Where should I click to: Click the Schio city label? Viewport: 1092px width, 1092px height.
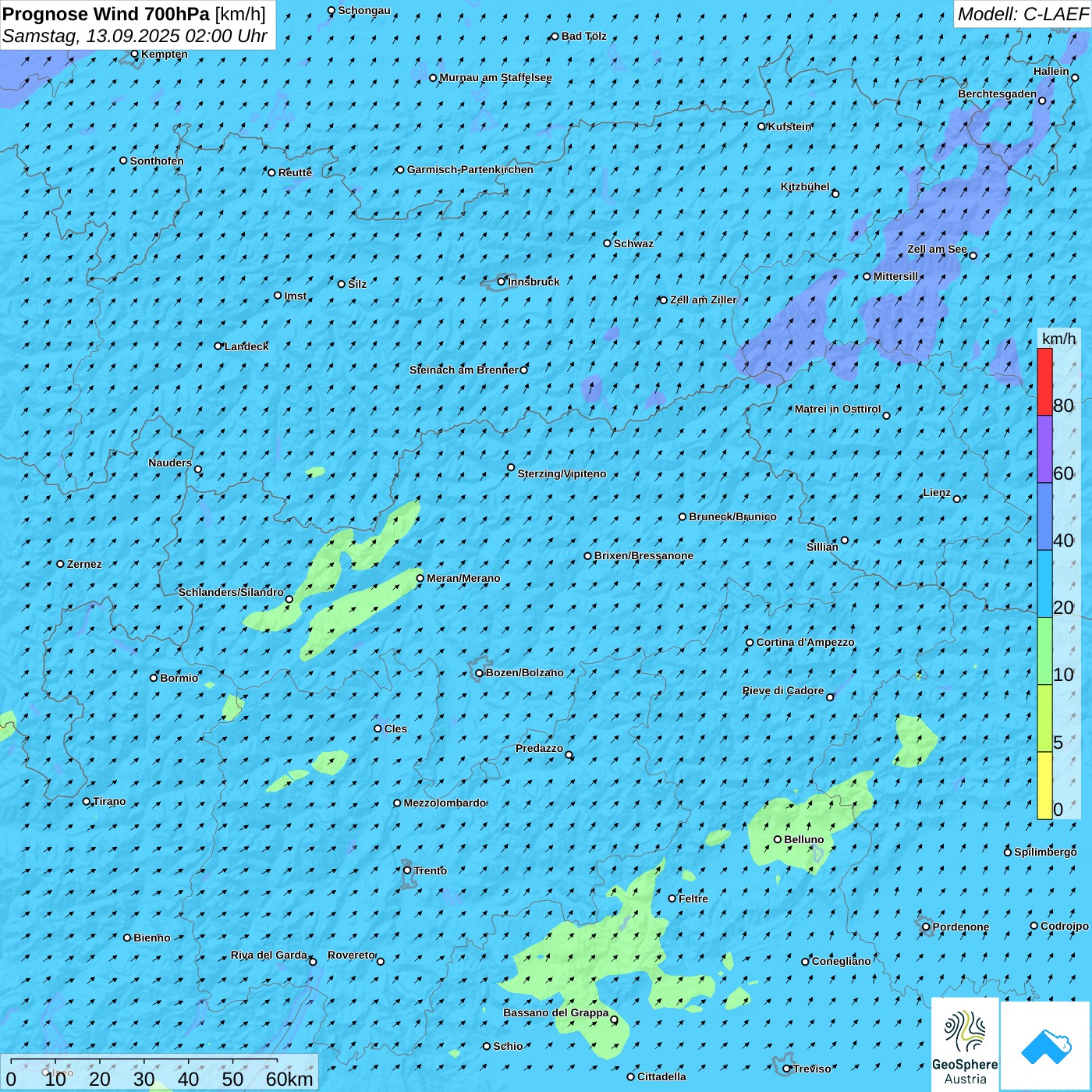(508, 1046)
